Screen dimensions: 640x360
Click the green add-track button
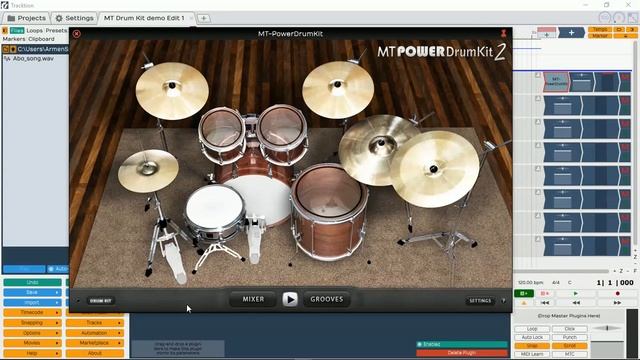[x=524, y=293]
